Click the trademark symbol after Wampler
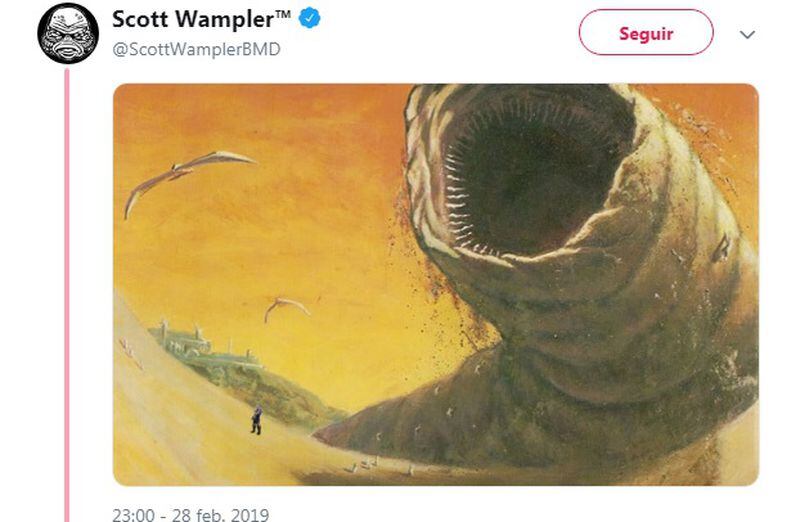800x522 pixels. 283,14
